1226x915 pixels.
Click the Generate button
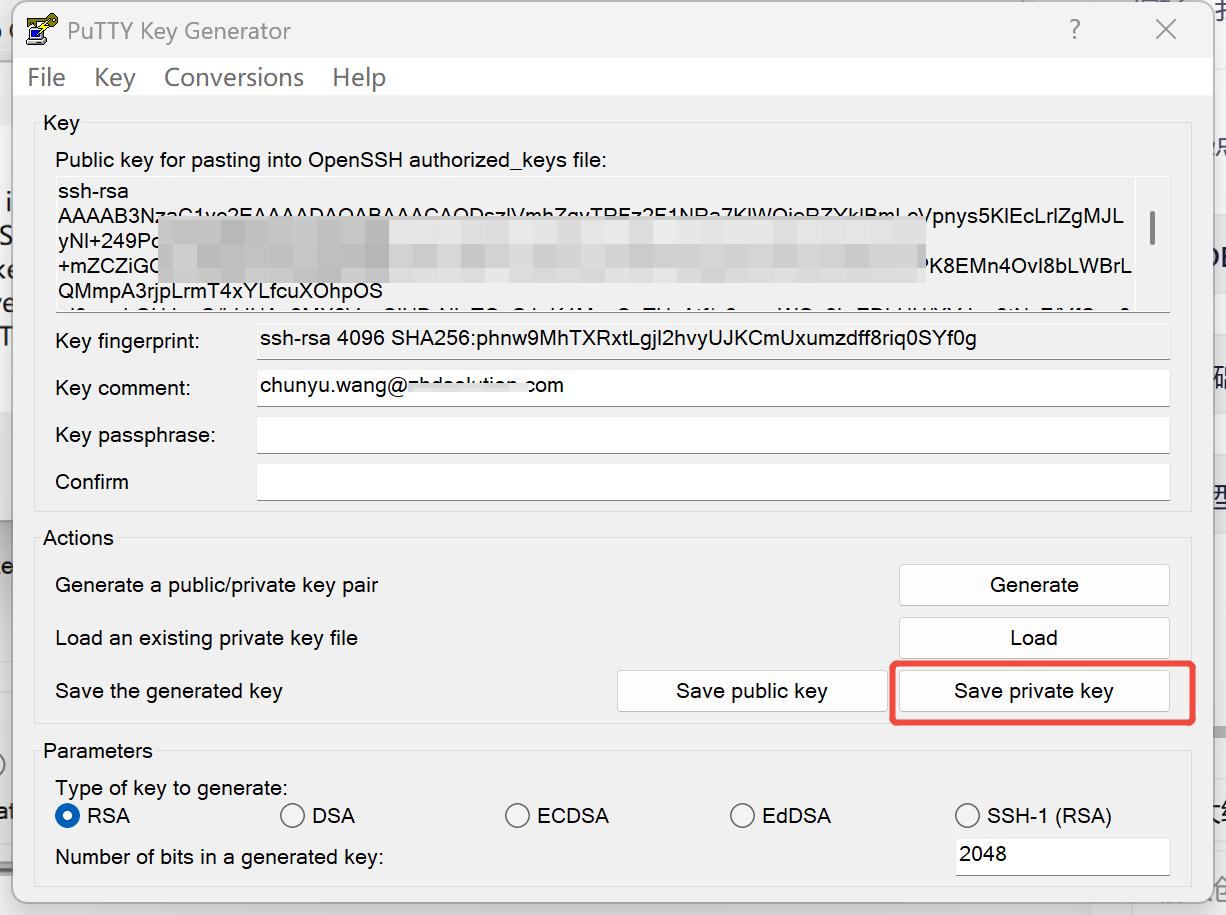[x=1034, y=585]
